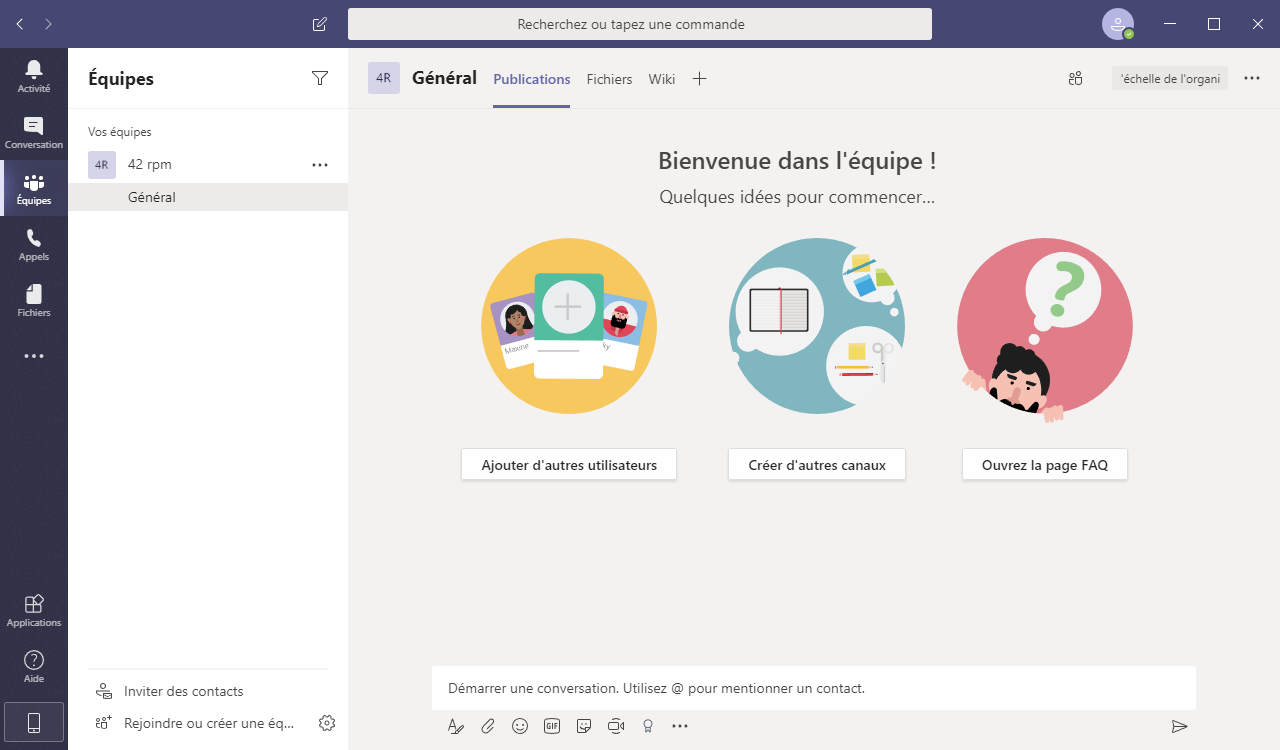Viewport: 1280px width, 750px height.
Task: Open extra messaging options with the ellipsis
Action: [x=680, y=726]
